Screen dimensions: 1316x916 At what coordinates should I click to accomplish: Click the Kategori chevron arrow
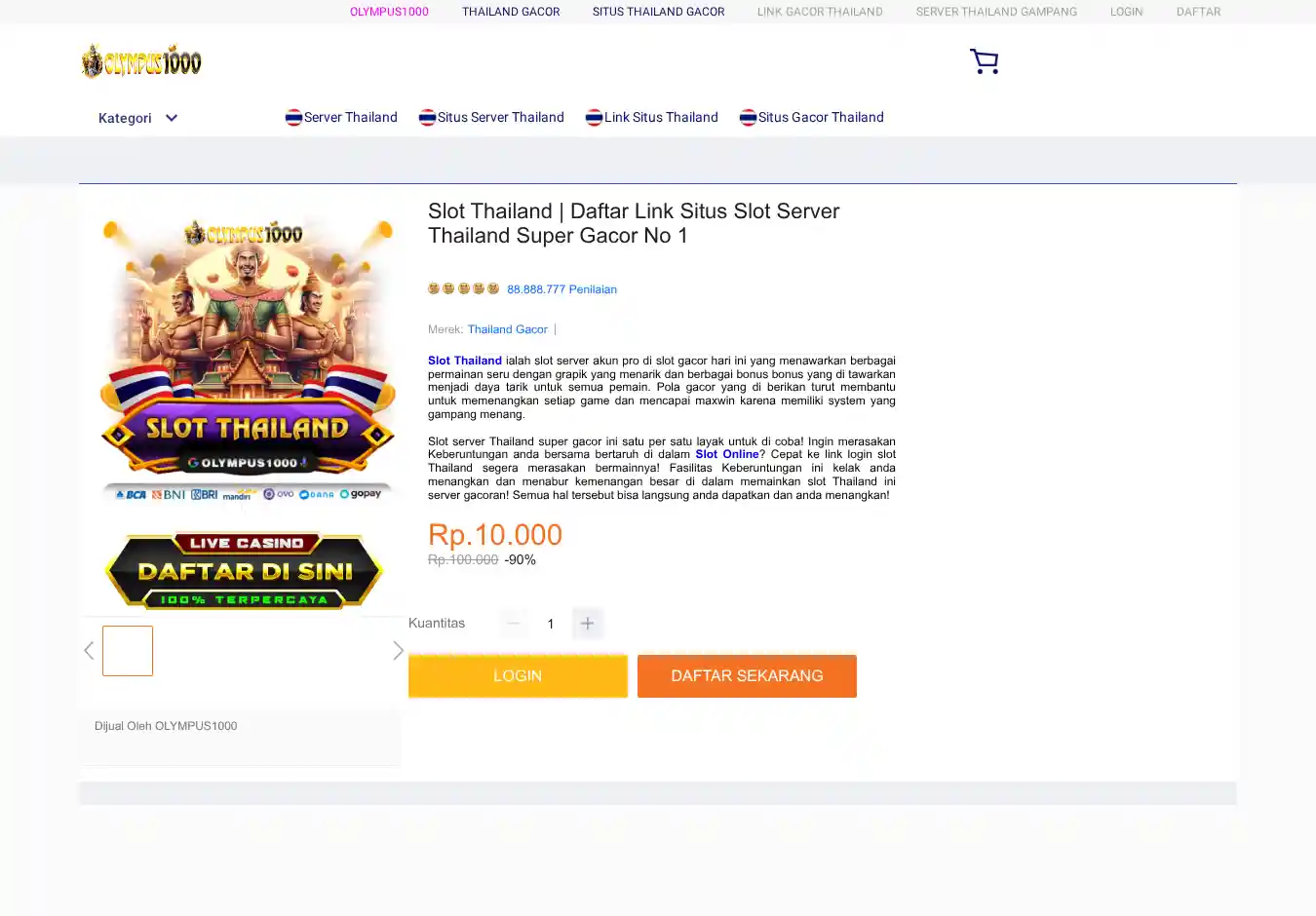coord(172,118)
